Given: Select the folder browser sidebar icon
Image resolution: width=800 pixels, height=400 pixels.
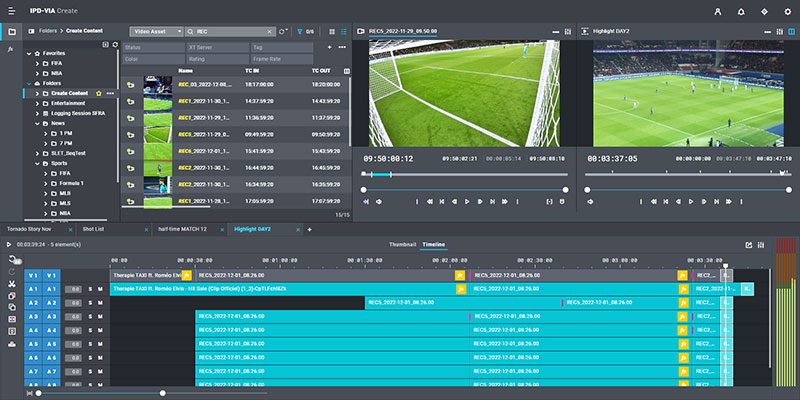Looking at the screenshot, I should tap(11, 32).
